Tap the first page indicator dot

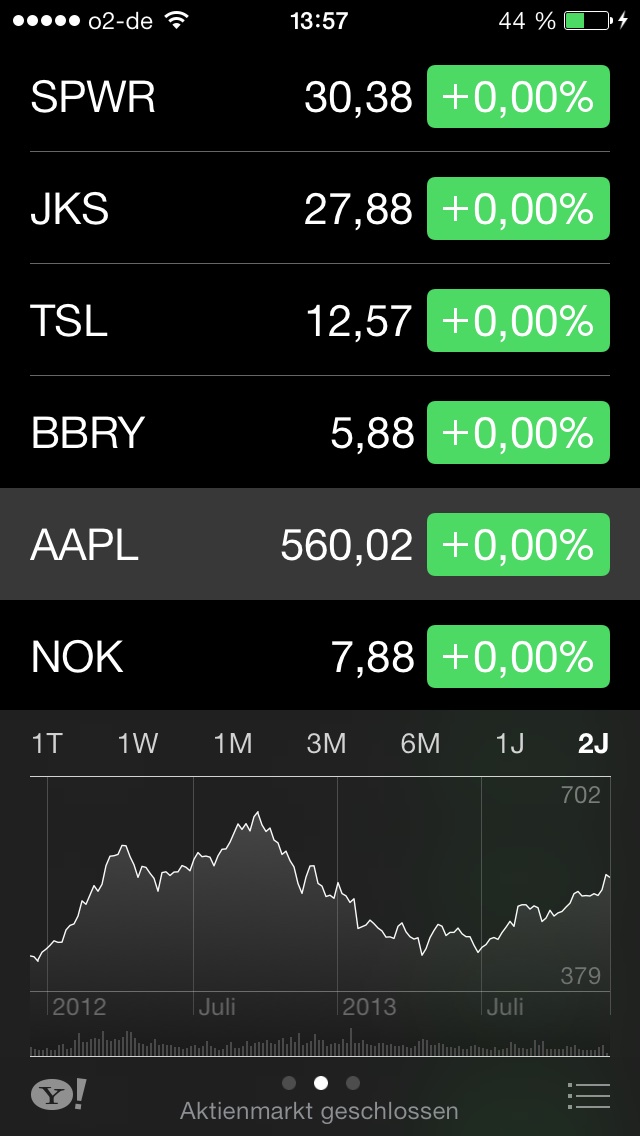coord(289,1083)
